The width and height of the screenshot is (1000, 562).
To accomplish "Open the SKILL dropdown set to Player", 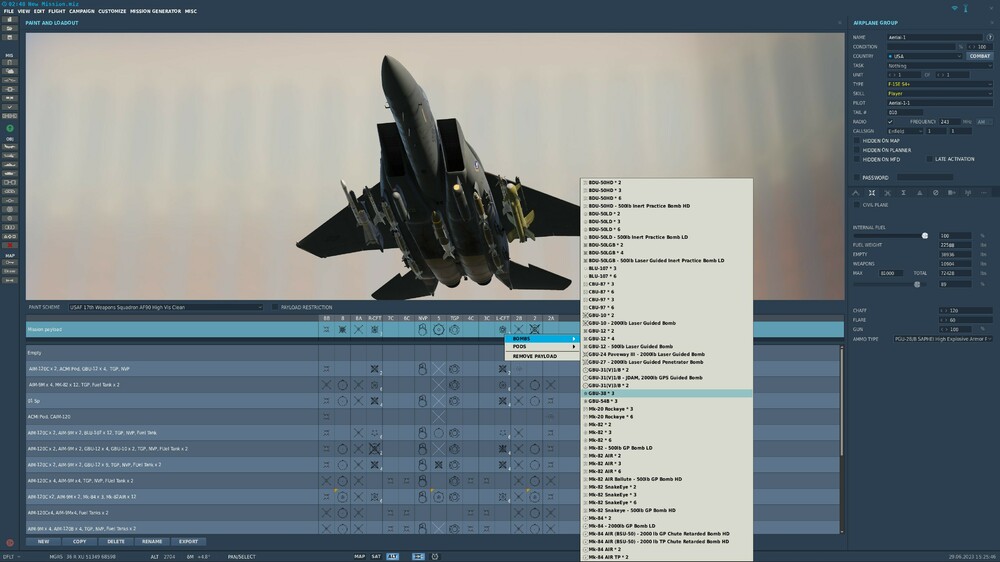I will pyautogui.click(x=939, y=94).
